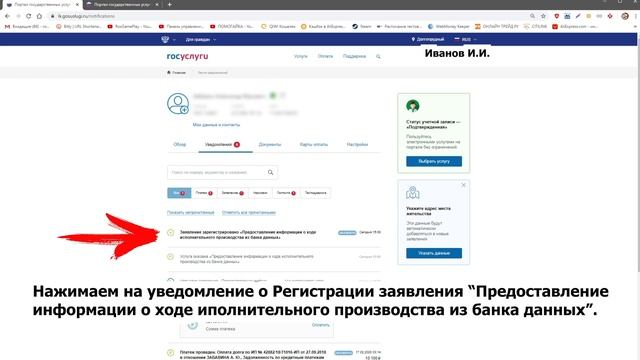
Task: Click the Выбрать услугу button
Action: point(434,161)
